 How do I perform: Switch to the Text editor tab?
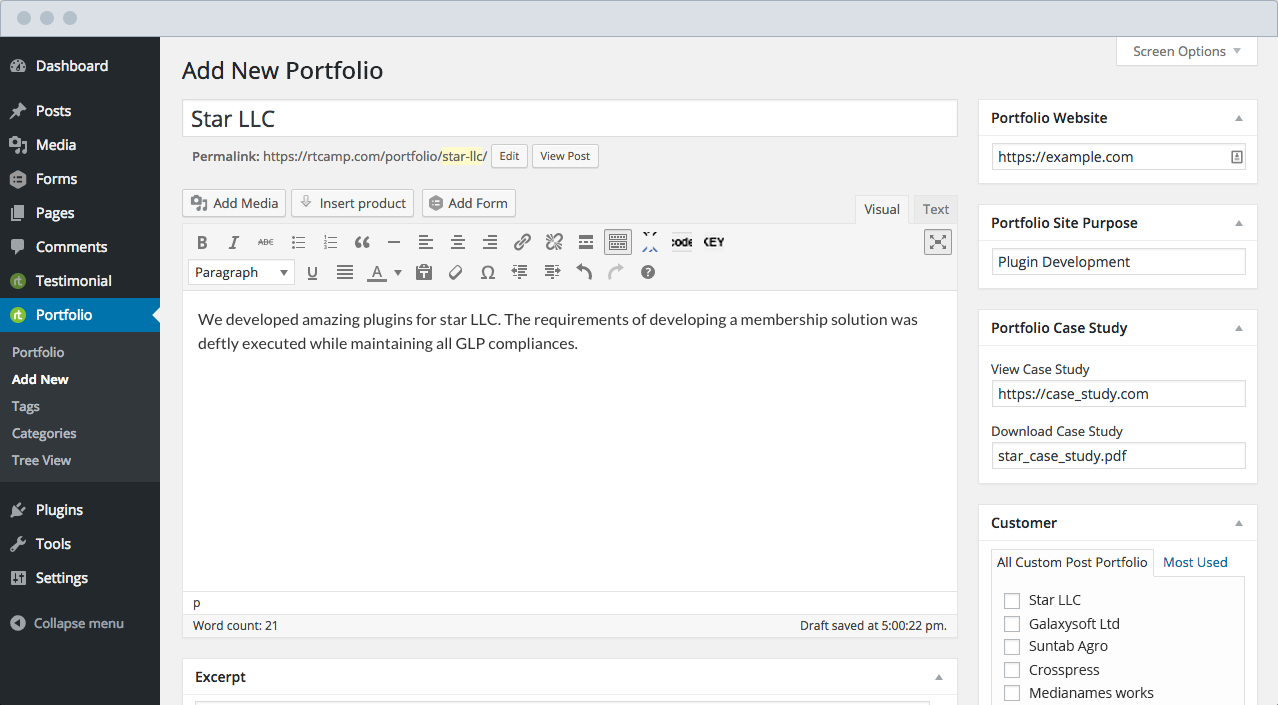(x=935, y=209)
